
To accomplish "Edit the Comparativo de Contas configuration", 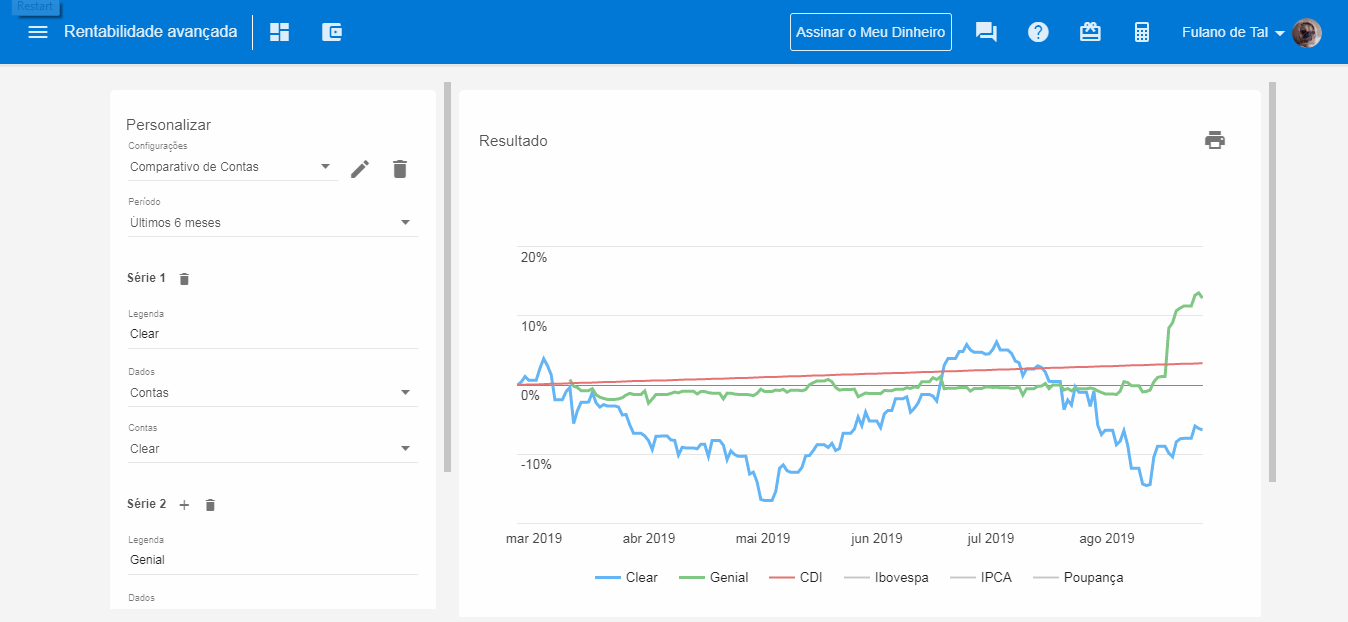I will coord(360,169).
